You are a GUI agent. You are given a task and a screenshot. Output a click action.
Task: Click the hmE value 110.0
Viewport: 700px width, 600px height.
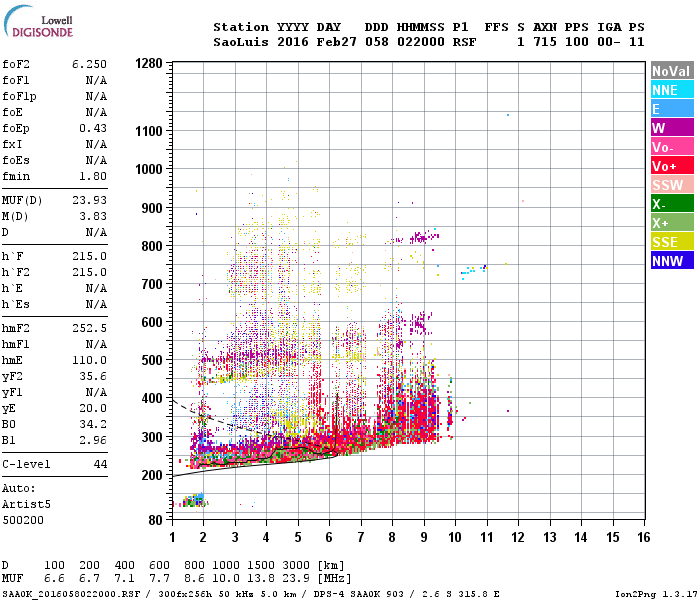[89, 360]
